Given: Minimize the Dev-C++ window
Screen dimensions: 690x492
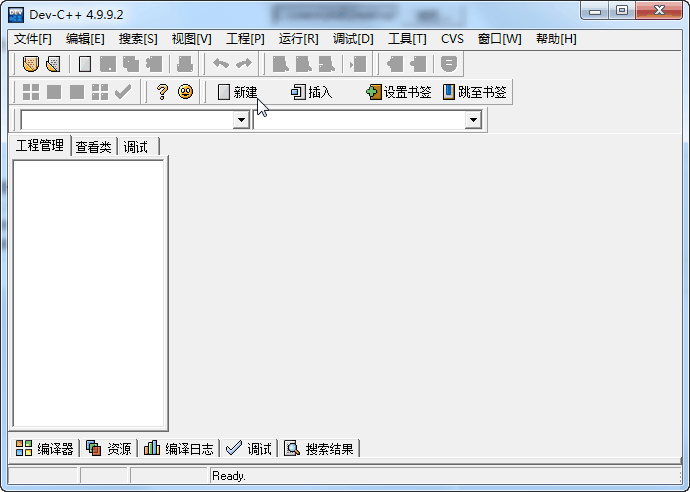Looking at the screenshot, I should (595, 11).
